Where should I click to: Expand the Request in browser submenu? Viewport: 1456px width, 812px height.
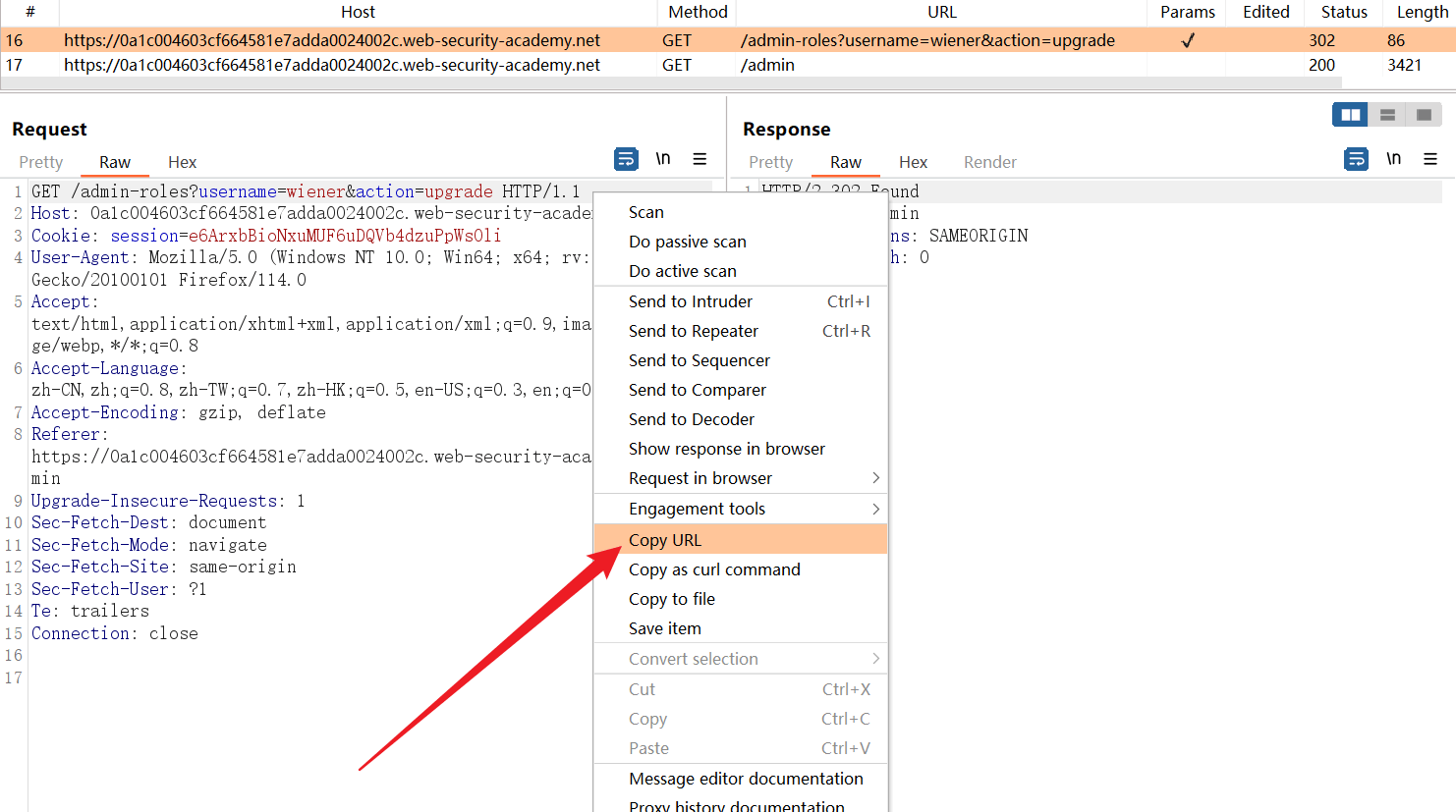point(741,478)
